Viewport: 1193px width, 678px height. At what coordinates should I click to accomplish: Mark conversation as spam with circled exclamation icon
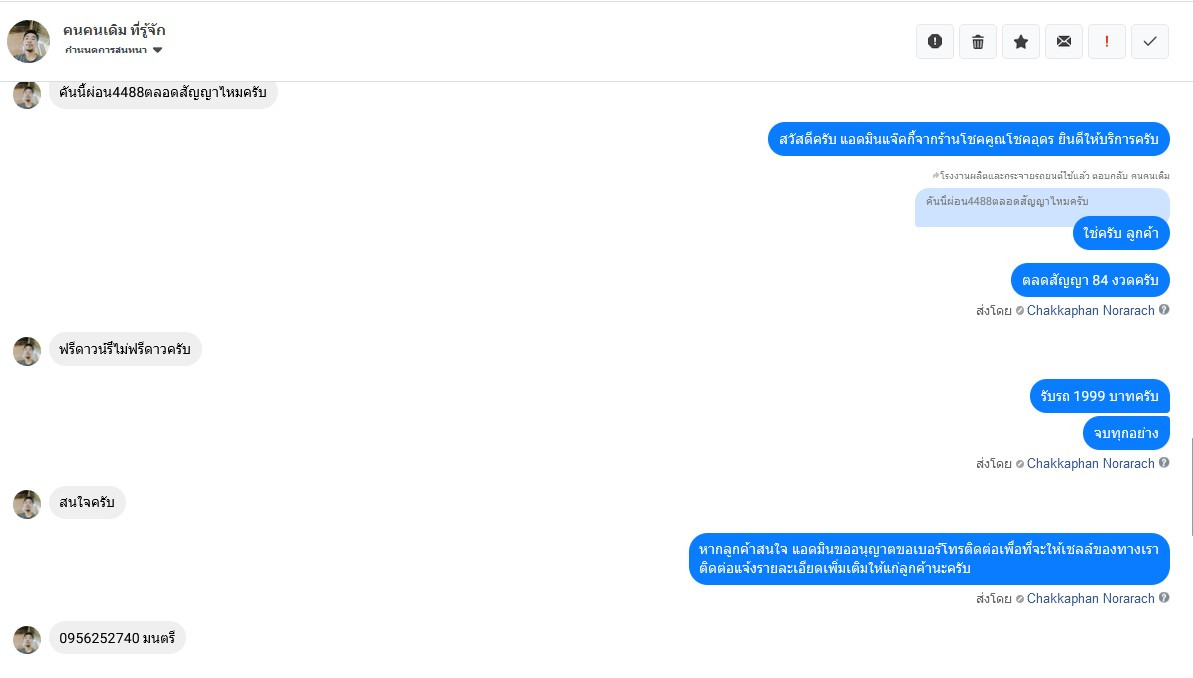coord(935,41)
